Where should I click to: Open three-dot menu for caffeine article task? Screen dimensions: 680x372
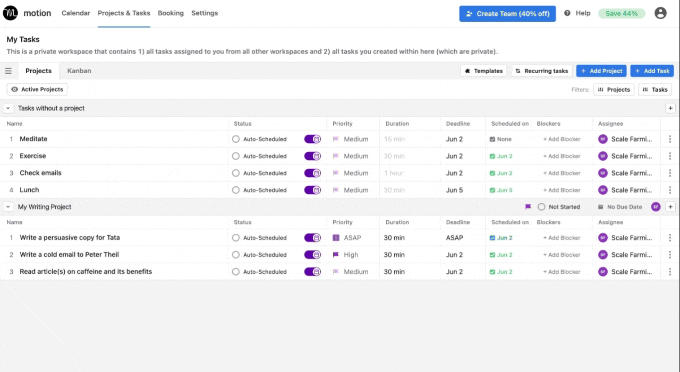(x=670, y=271)
